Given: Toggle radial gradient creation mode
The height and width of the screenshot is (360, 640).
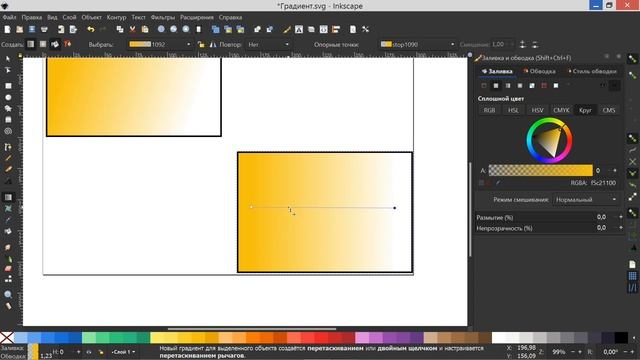Looking at the screenshot, I should pyautogui.click(x=43, y=44).
